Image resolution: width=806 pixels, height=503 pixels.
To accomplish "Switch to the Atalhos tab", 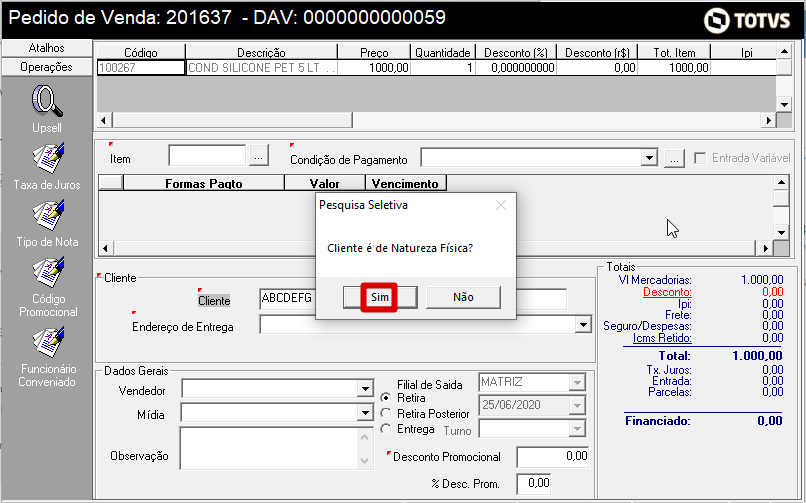I will point(46,48).
